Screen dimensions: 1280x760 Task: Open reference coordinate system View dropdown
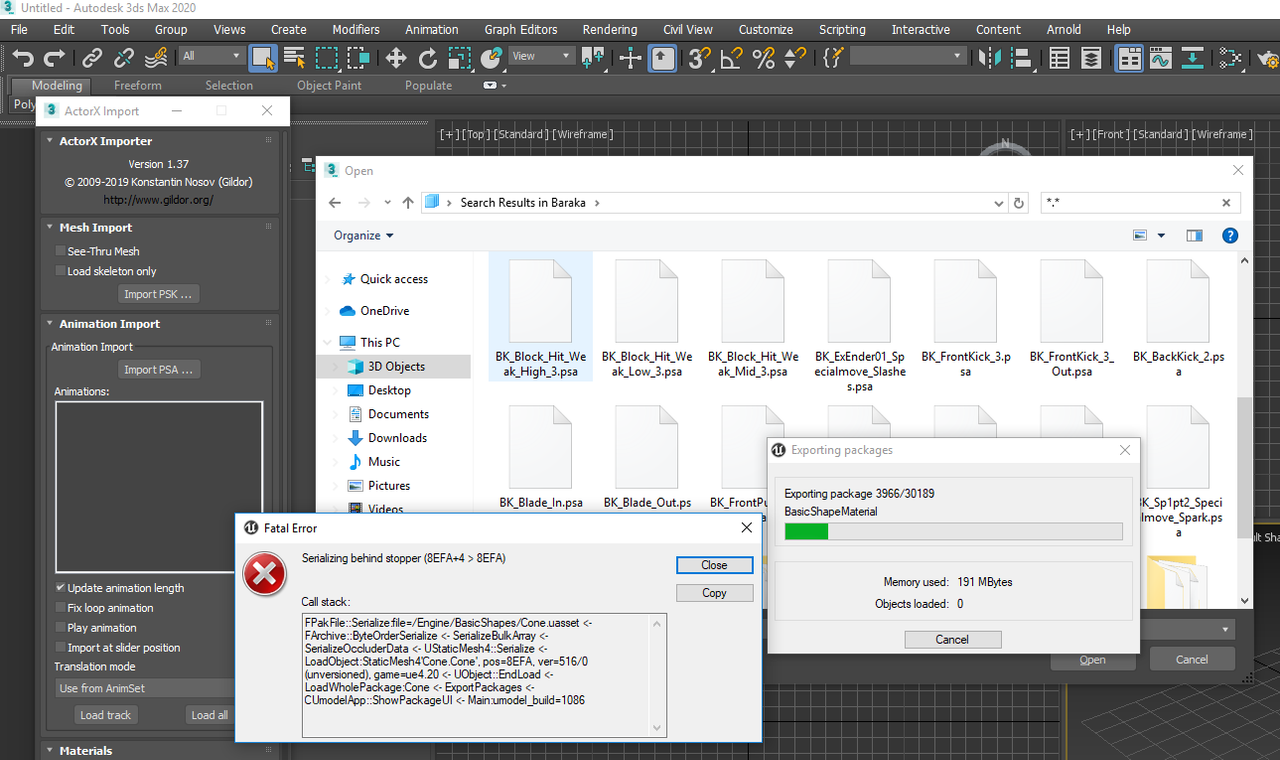pos(541,56)
